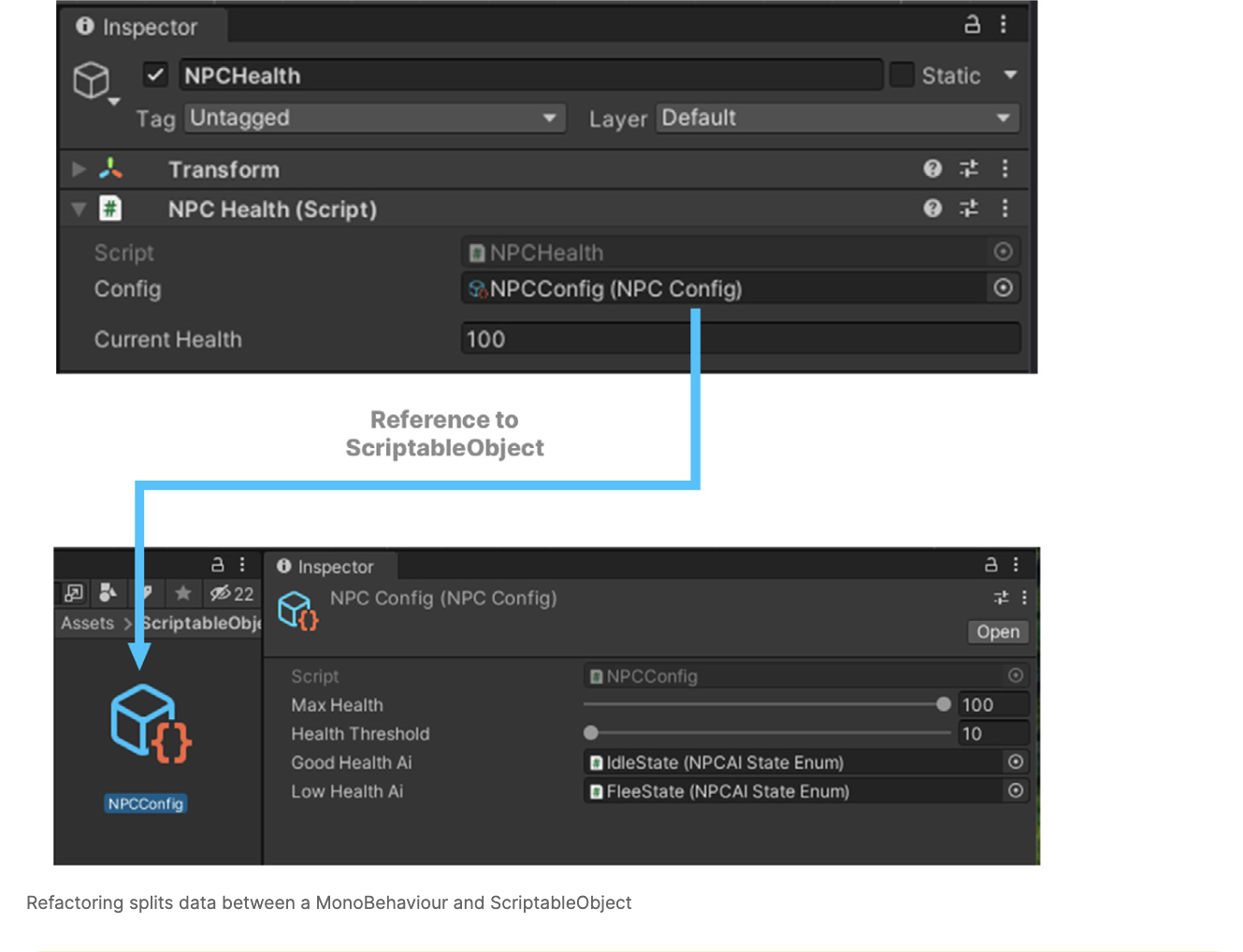
Task: Collapse the NPC Health (Script) foldout
Action: point(79,209)
